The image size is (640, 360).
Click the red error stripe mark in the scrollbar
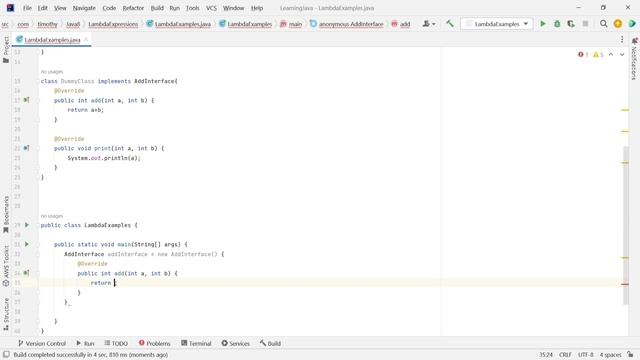[625, 284]
